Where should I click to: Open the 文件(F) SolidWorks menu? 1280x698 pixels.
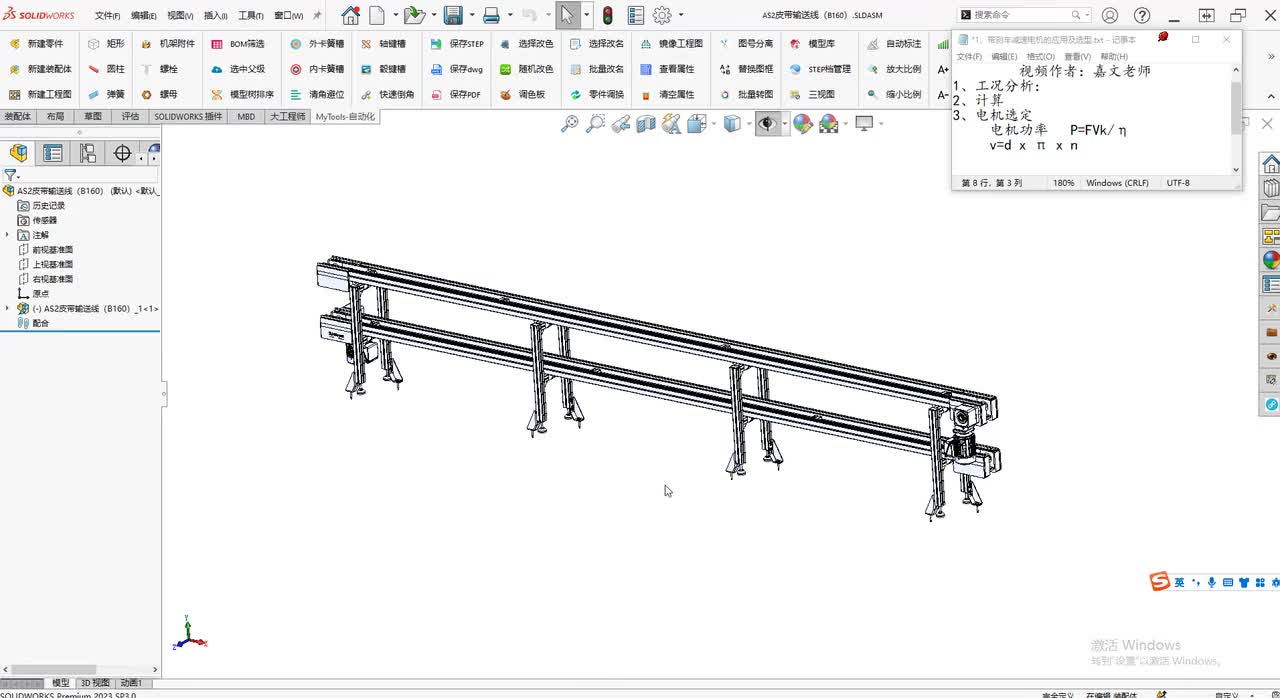click(107, 16)
